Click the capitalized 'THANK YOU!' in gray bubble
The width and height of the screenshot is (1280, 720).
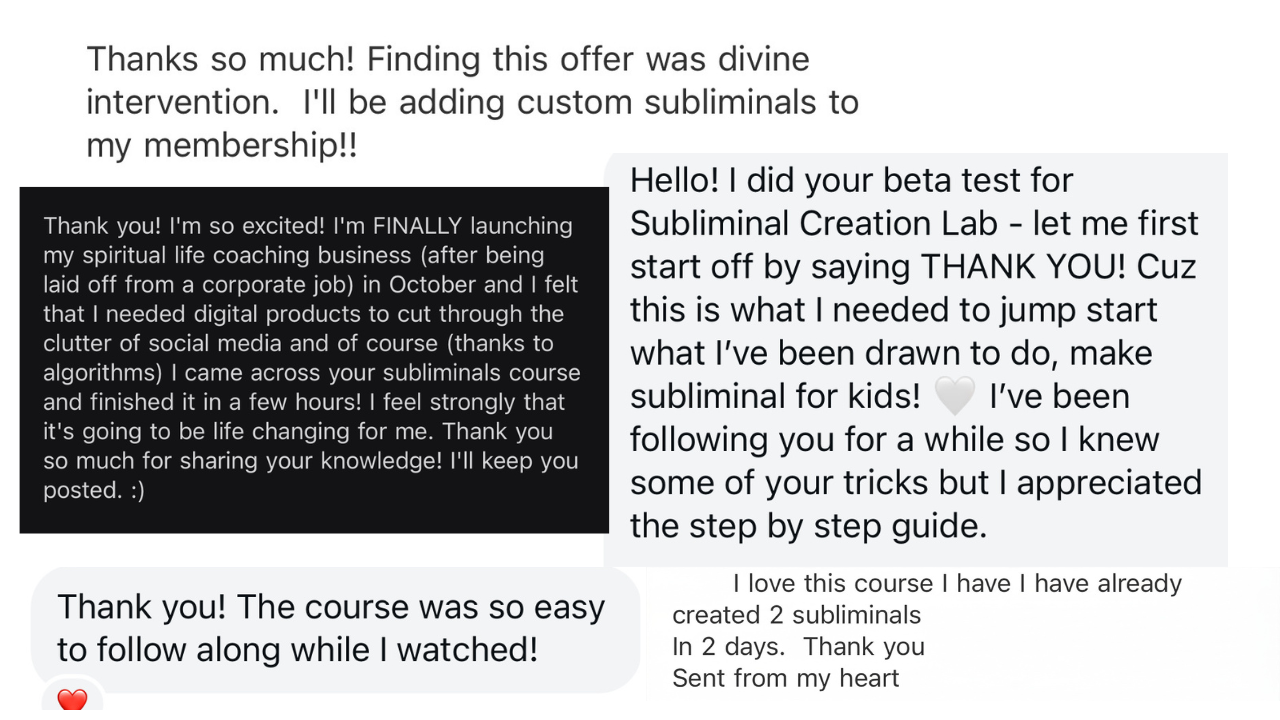[x=1022, y=267]
